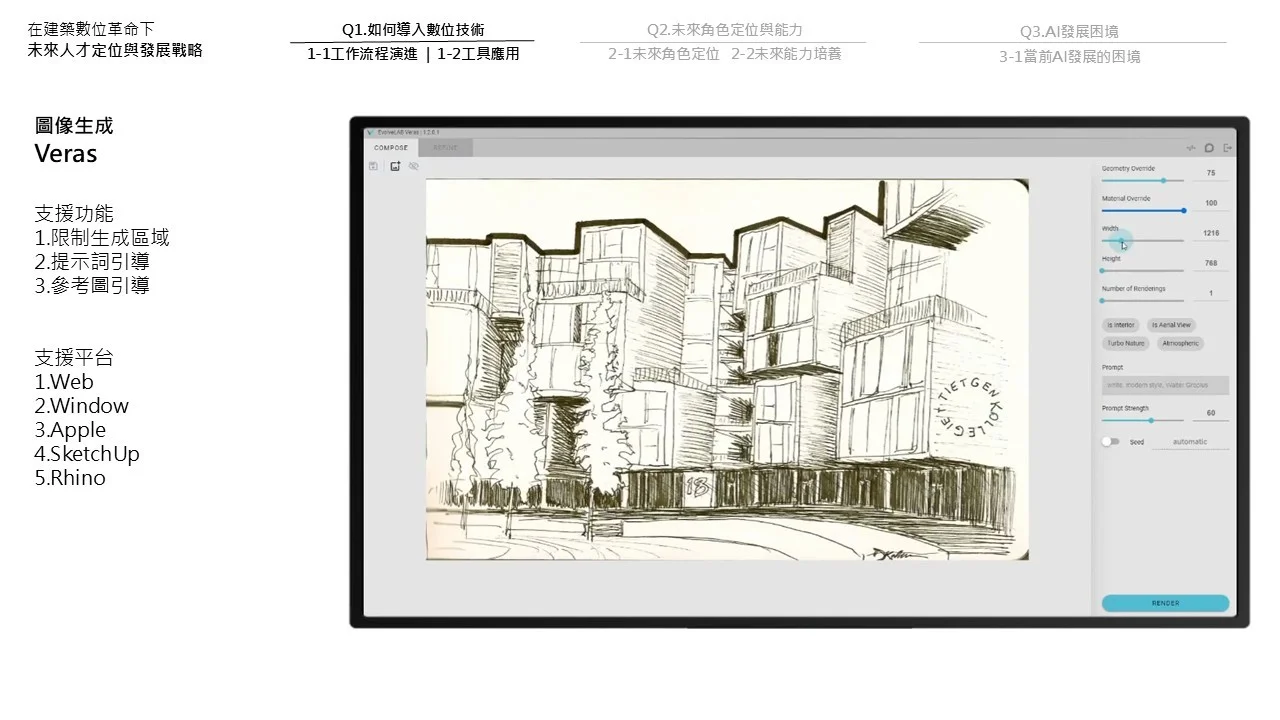
Task: Select the Atmospheric chip
Action: 1180,343
